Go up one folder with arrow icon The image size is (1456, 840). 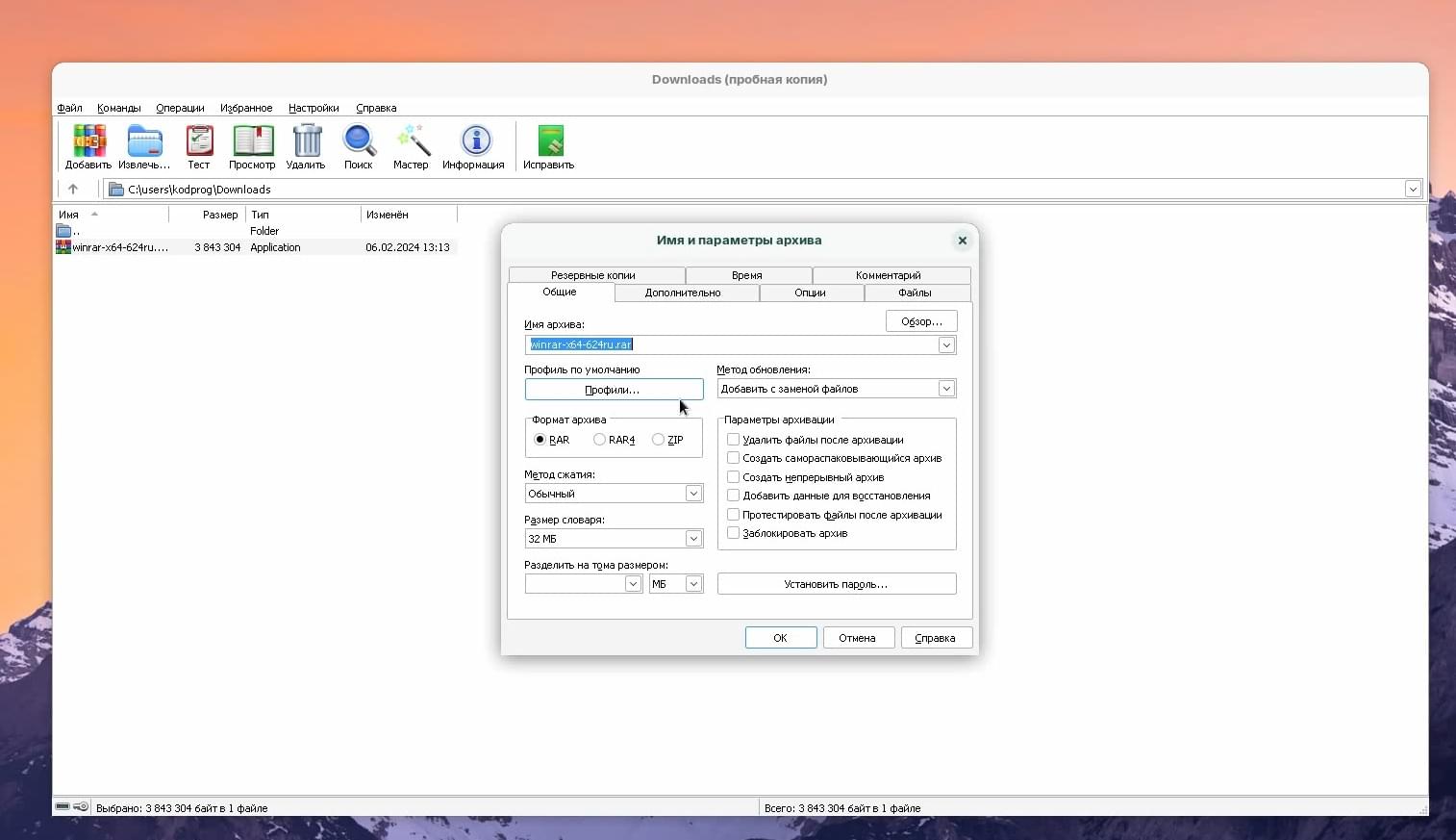click(x=73, y=189)
